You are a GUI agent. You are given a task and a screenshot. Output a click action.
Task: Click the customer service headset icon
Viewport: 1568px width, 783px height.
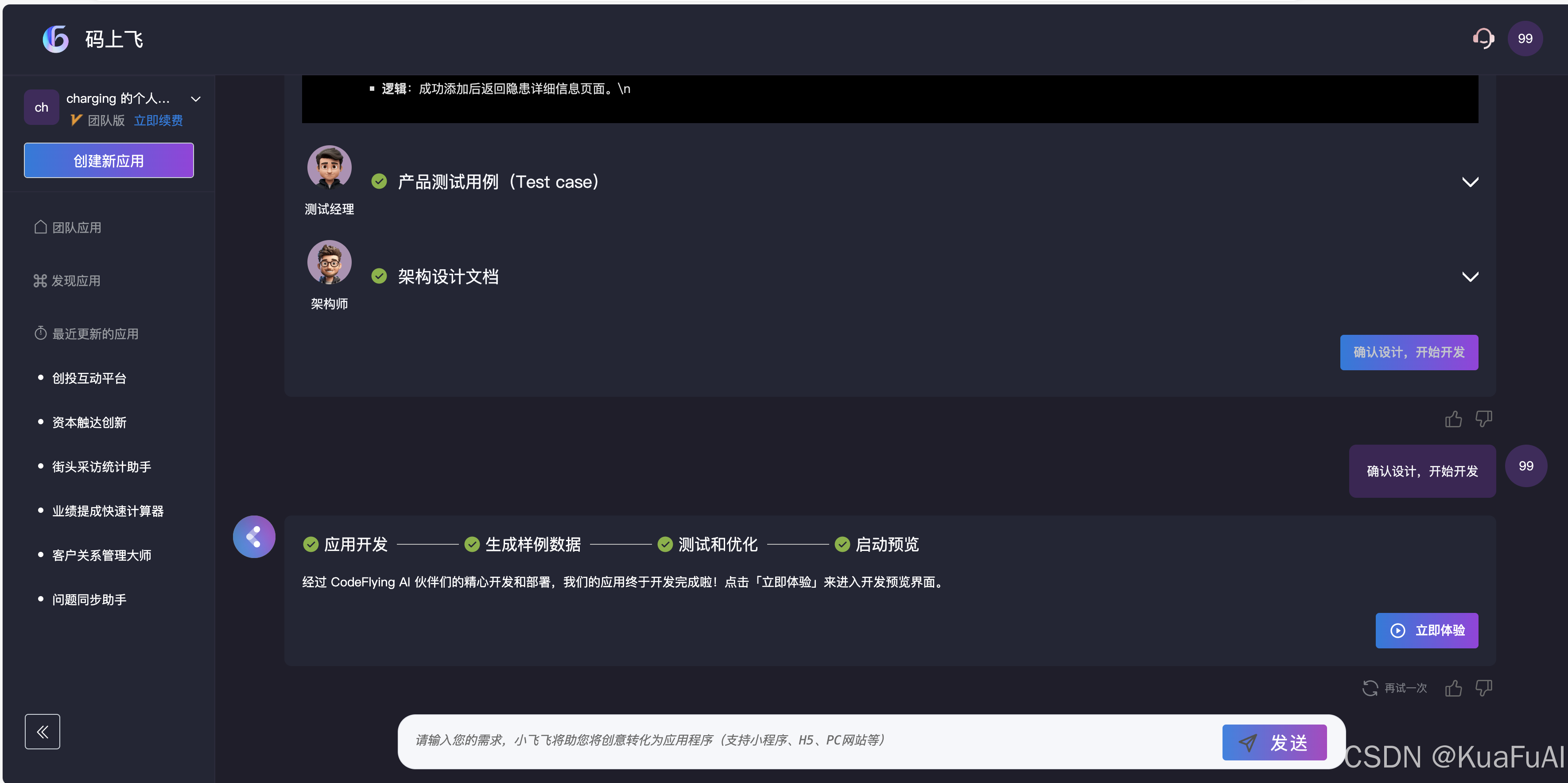pos(1483,39)
